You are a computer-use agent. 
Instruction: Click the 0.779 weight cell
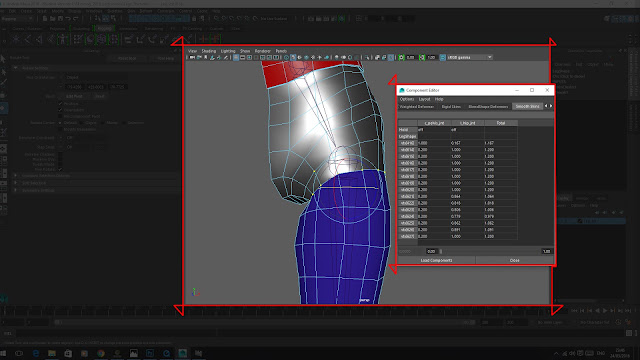(x=467, y=216)
